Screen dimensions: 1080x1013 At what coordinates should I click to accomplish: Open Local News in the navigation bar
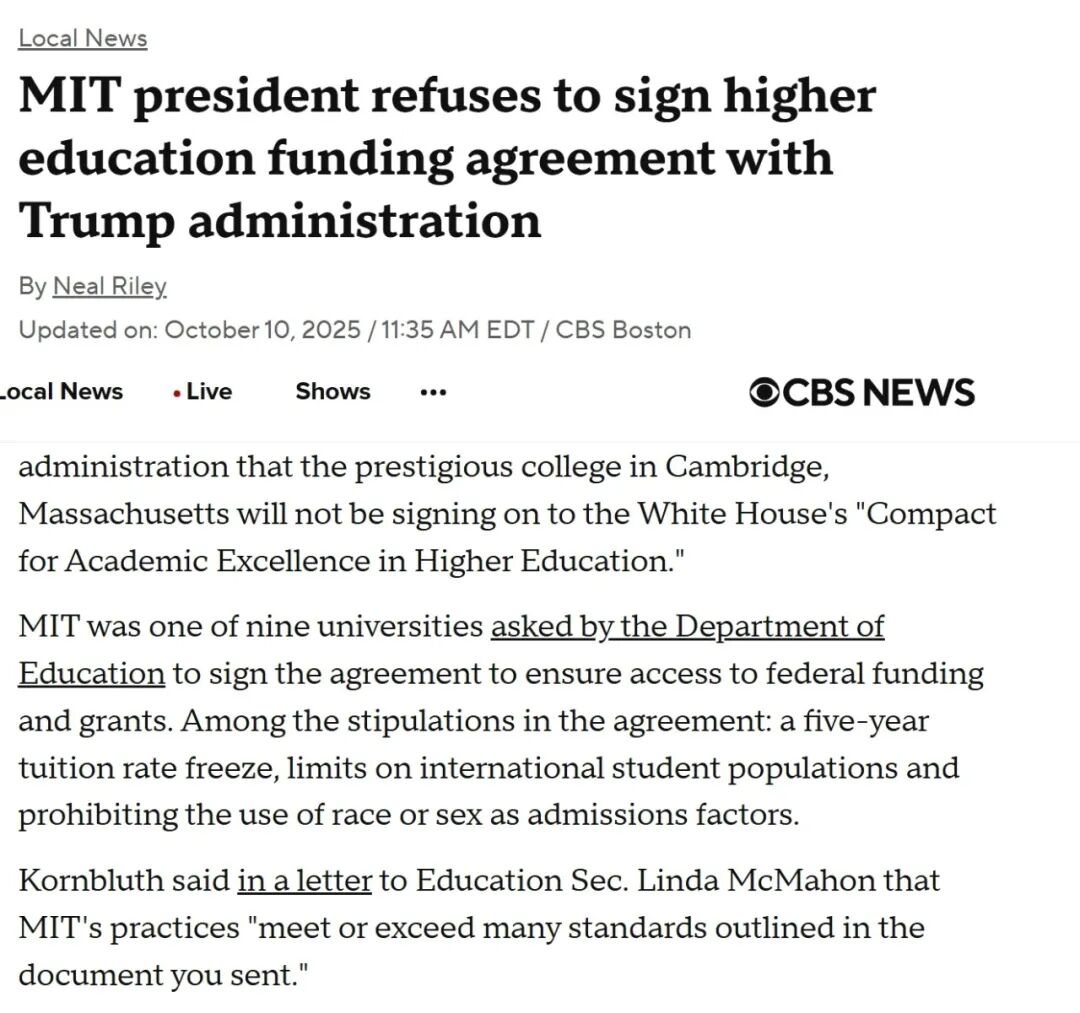point(62,391)
